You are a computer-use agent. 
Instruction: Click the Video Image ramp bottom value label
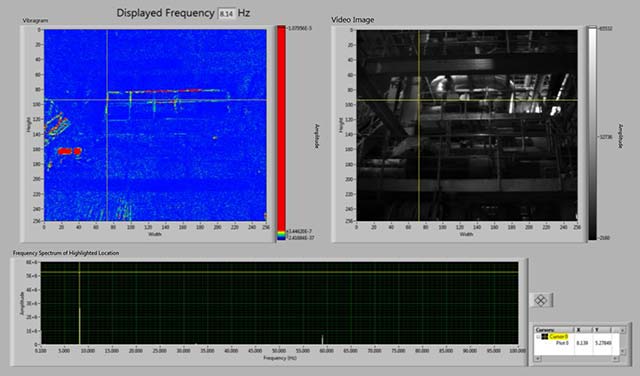[606, 238]
